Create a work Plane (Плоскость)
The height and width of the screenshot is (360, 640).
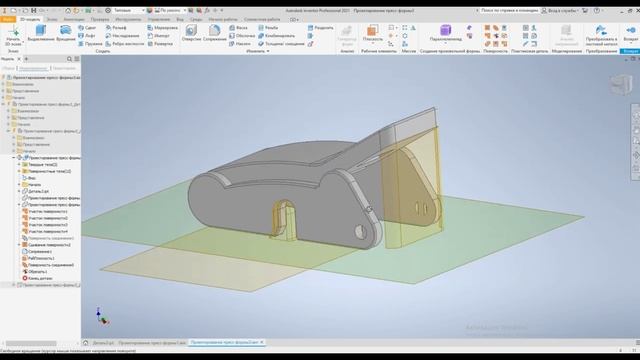coord(373,33)
